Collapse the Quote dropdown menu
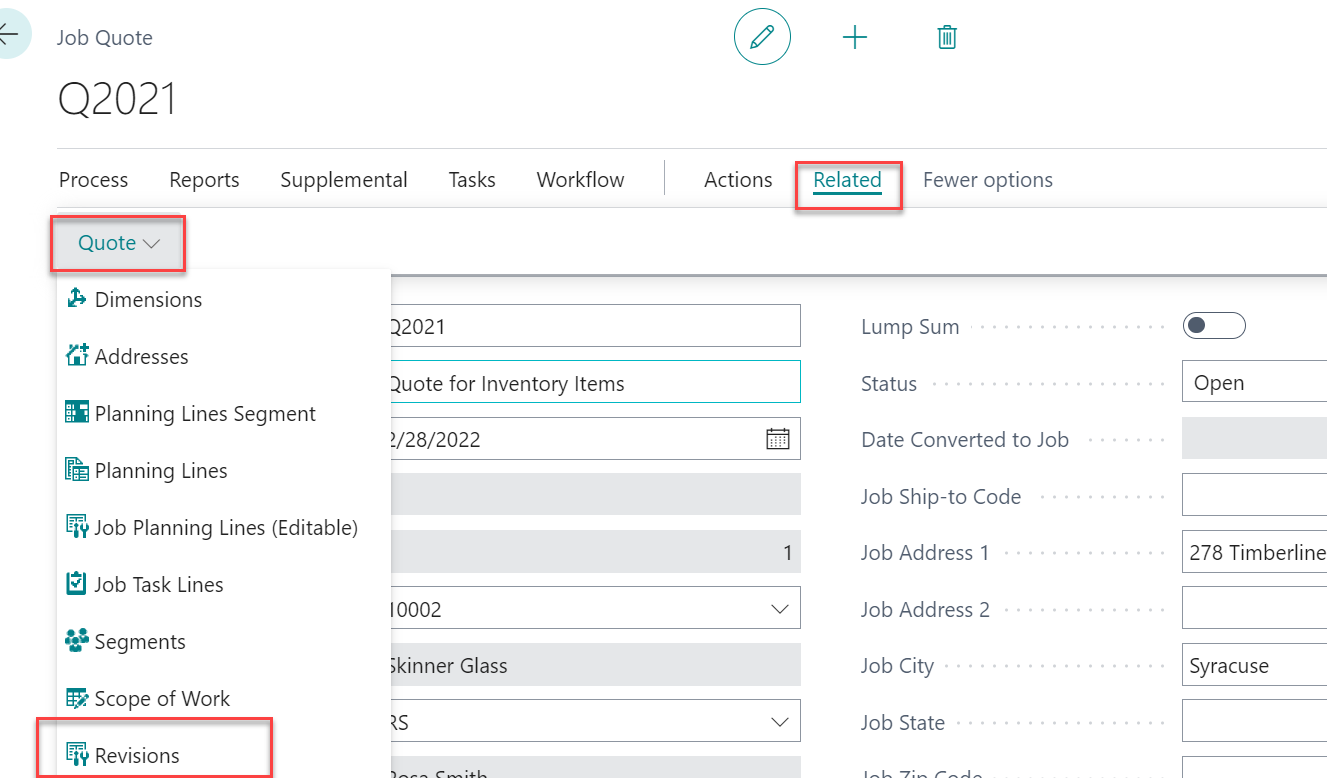Screen dimensions: 1327x778 (118, 243)
